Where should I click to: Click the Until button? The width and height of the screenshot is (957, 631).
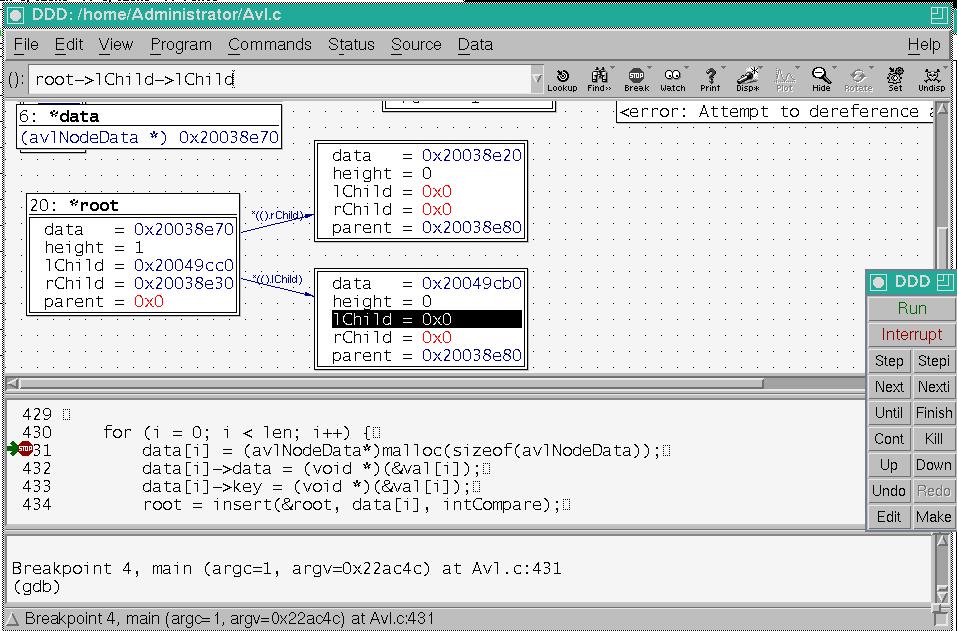coord(889,413)
